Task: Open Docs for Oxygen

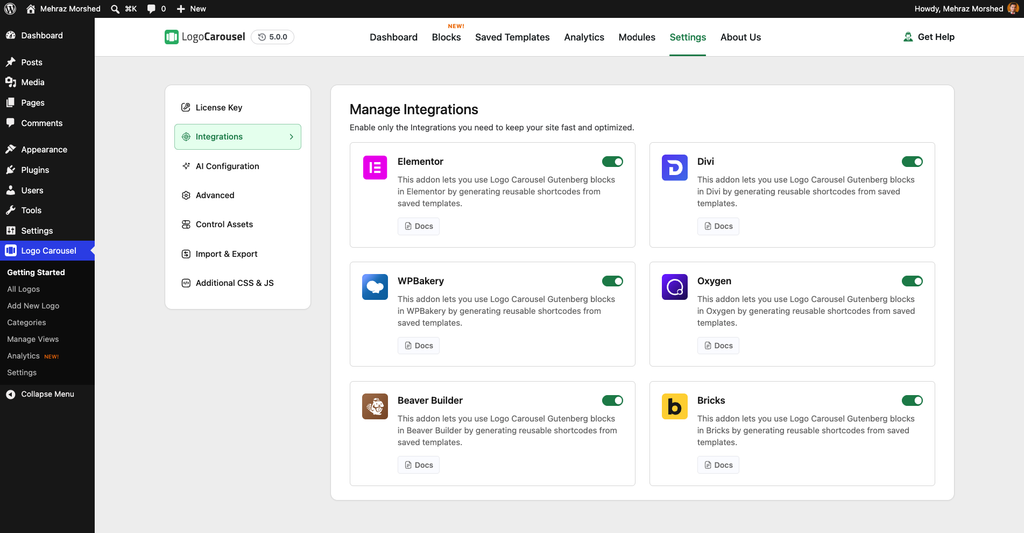Action: point(718,346)
